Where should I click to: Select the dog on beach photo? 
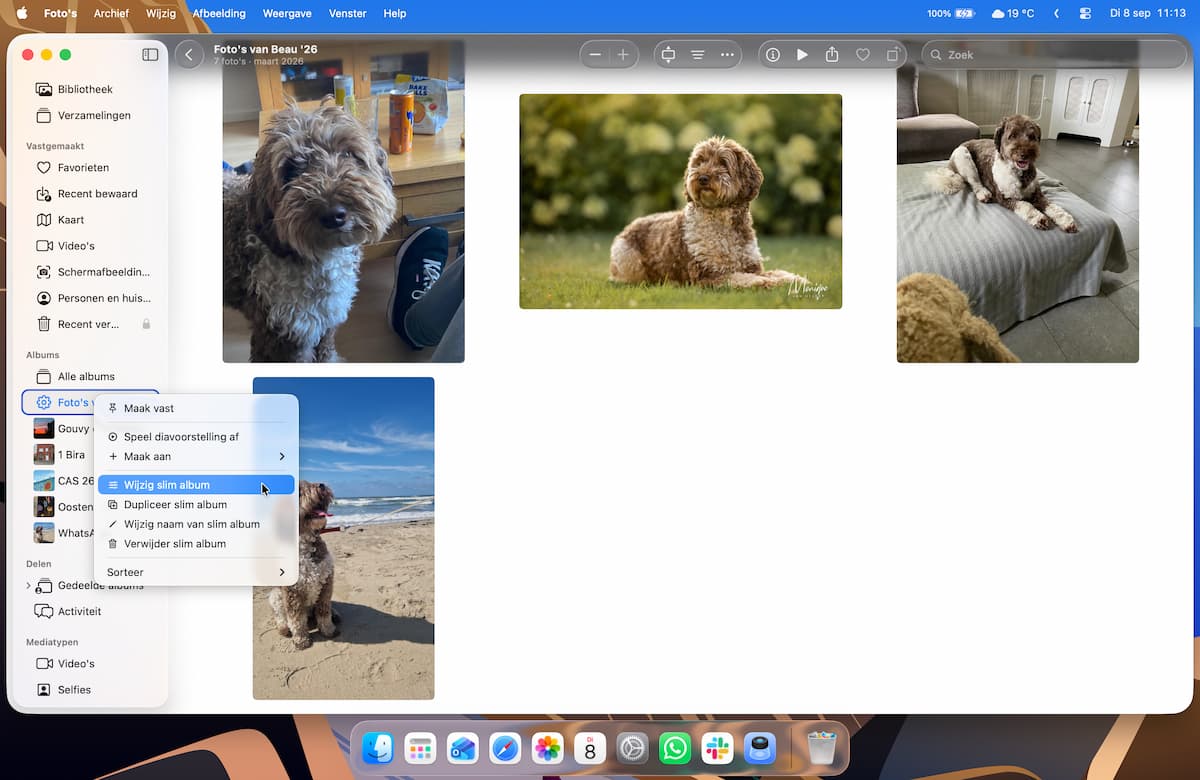click(343, 538)
